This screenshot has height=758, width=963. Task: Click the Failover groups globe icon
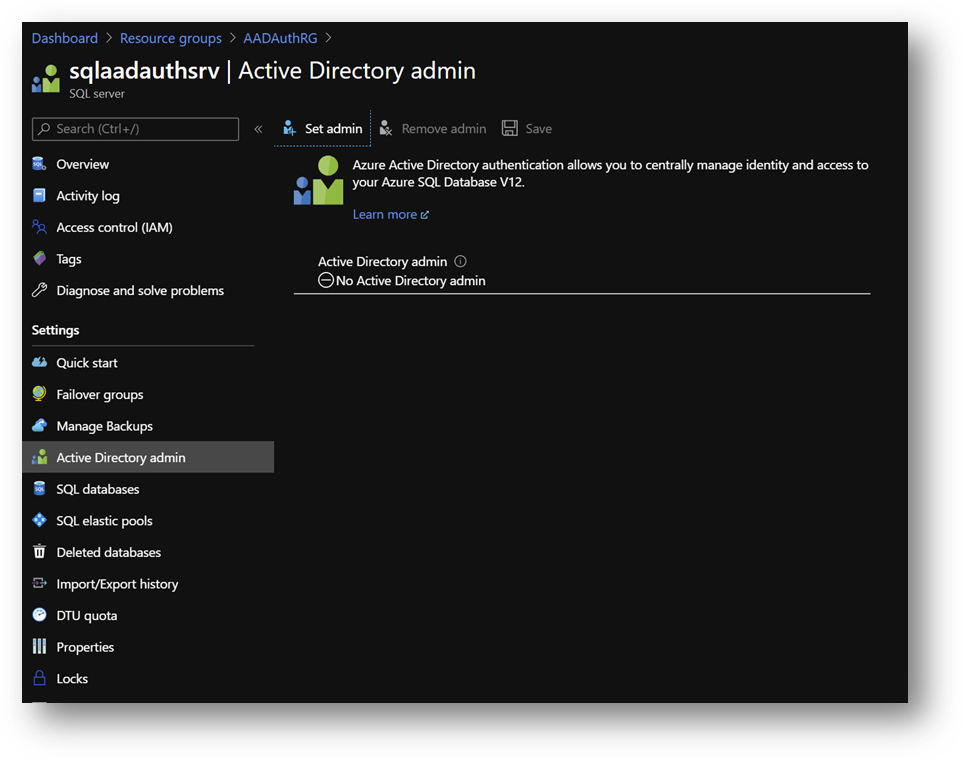tap(39, 394)
